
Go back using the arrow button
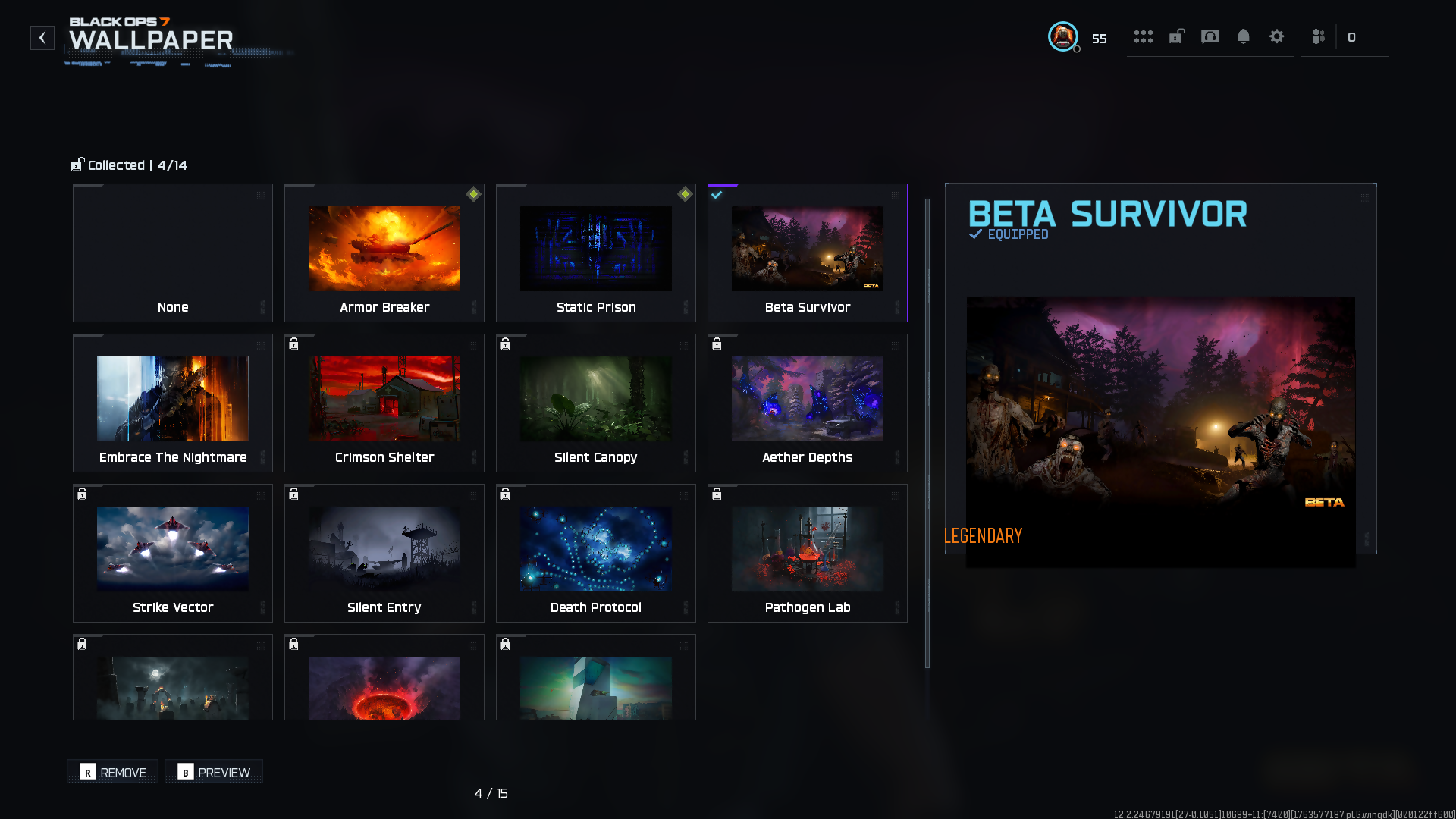click(x=42, y=38)
